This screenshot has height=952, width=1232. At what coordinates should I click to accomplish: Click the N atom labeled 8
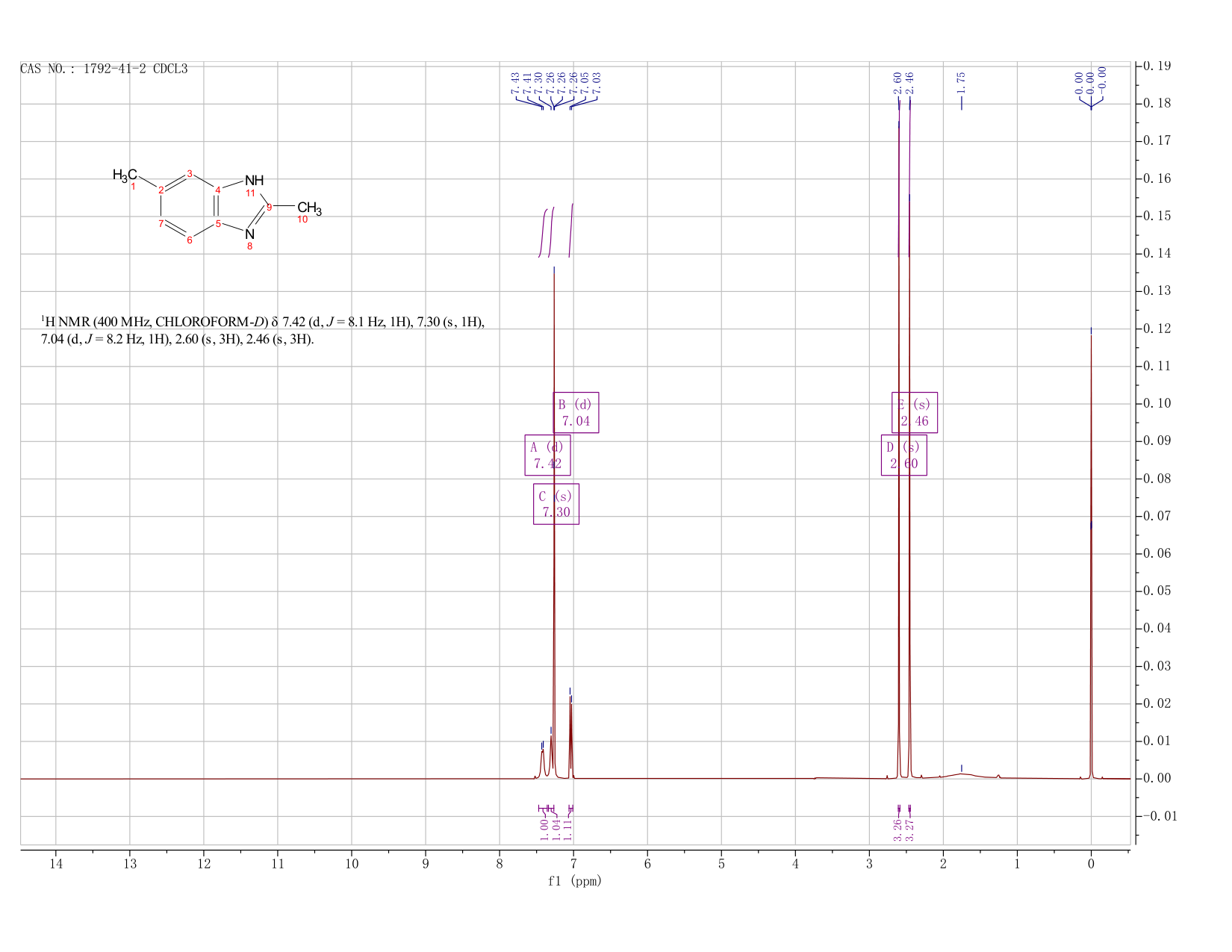click(250, 234)
